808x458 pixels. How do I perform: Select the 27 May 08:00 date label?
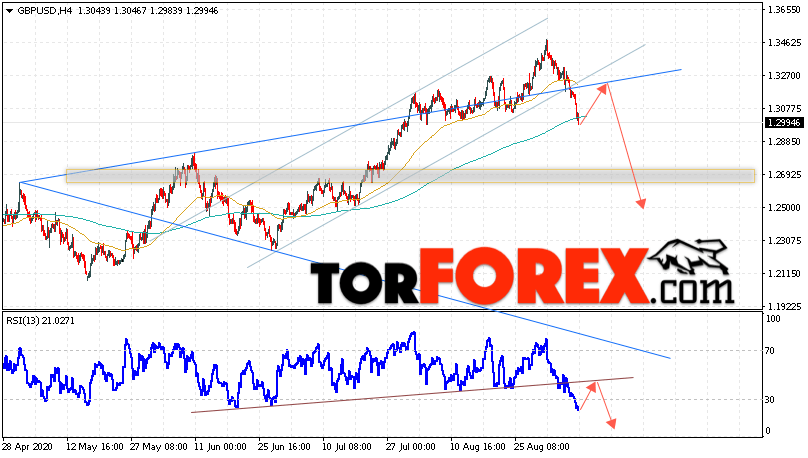tap(159, 447)
